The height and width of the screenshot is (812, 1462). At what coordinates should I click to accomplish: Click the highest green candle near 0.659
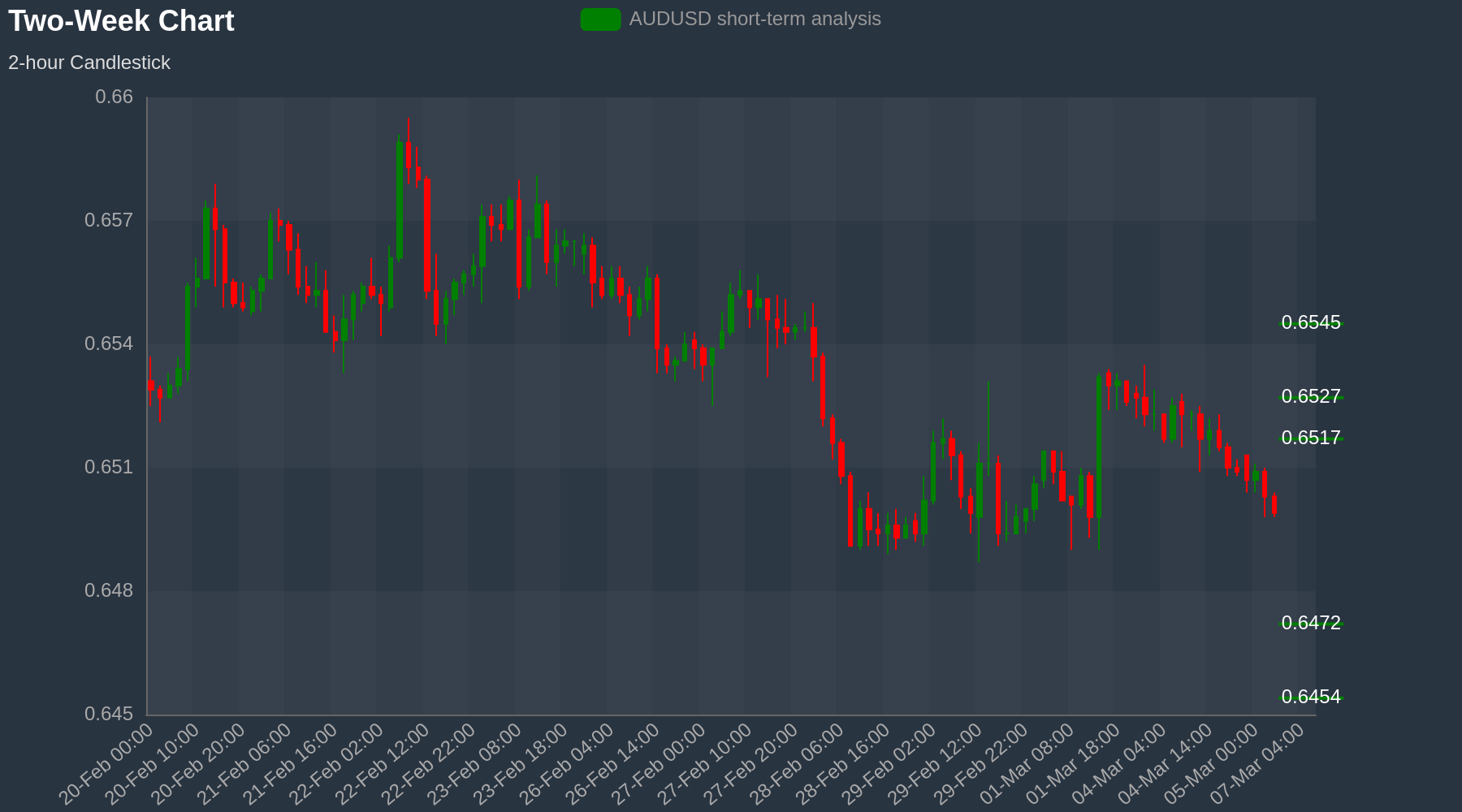(399, 200)
